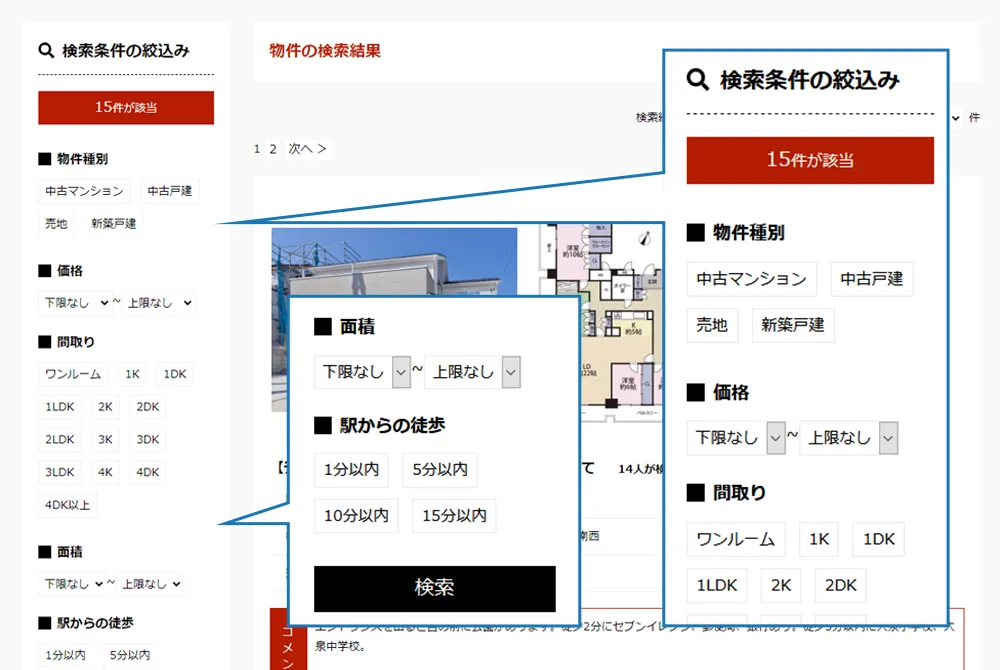
Task: Toggle 売地 property type in the left sidebar
Action: (56, 223)
